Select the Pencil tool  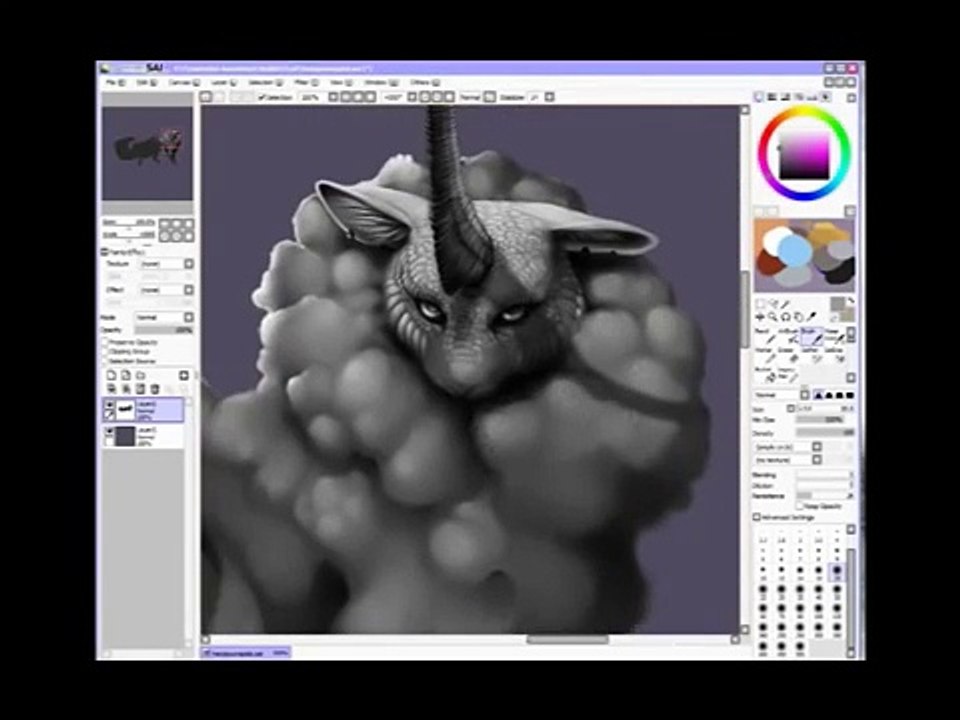[x=763, y=336]
